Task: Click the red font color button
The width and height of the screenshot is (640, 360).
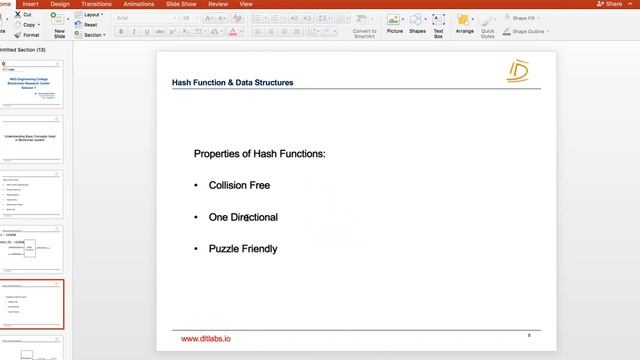Action: [233, 31]
